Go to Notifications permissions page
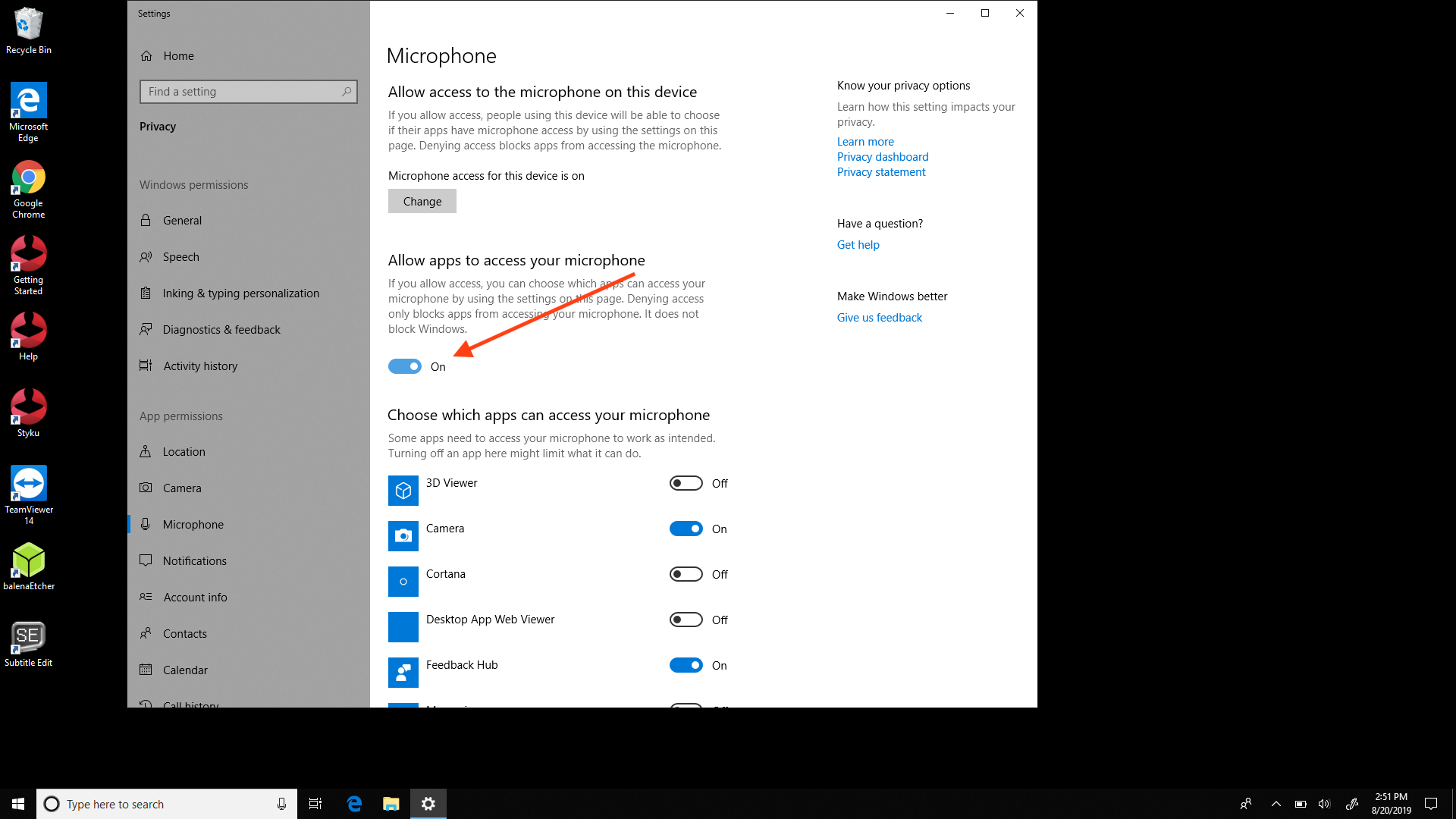Screen dimensions: 1456x819 point(194,560)
